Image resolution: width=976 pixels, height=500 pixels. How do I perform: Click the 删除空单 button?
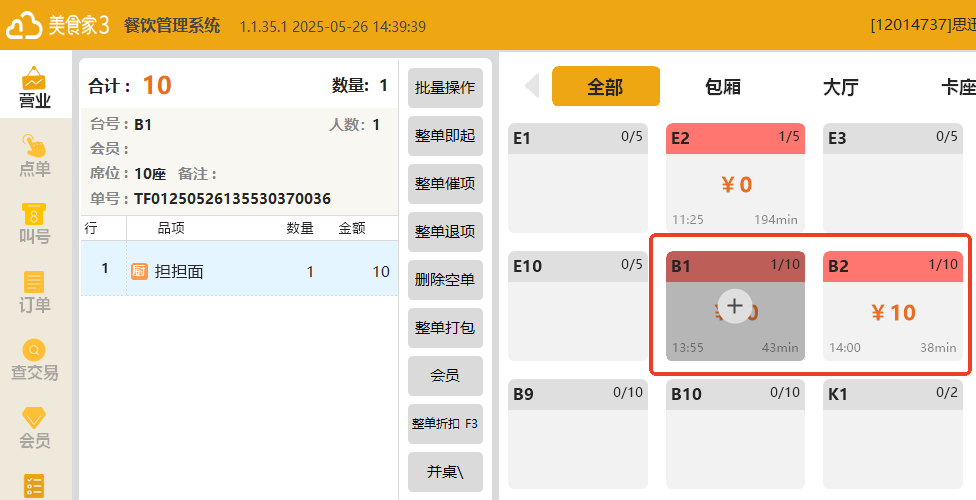(445, 280)
